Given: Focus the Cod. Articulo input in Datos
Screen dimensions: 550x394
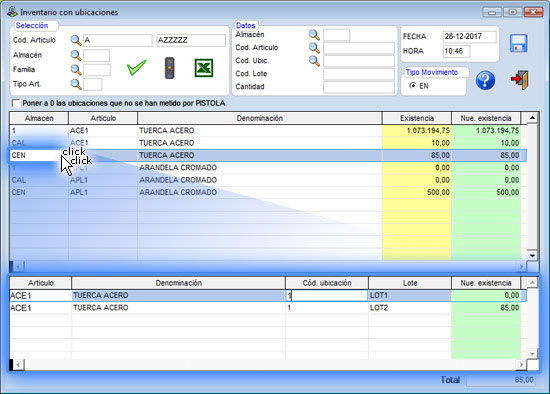Looking at the screenshot, I should pos(359,48).
